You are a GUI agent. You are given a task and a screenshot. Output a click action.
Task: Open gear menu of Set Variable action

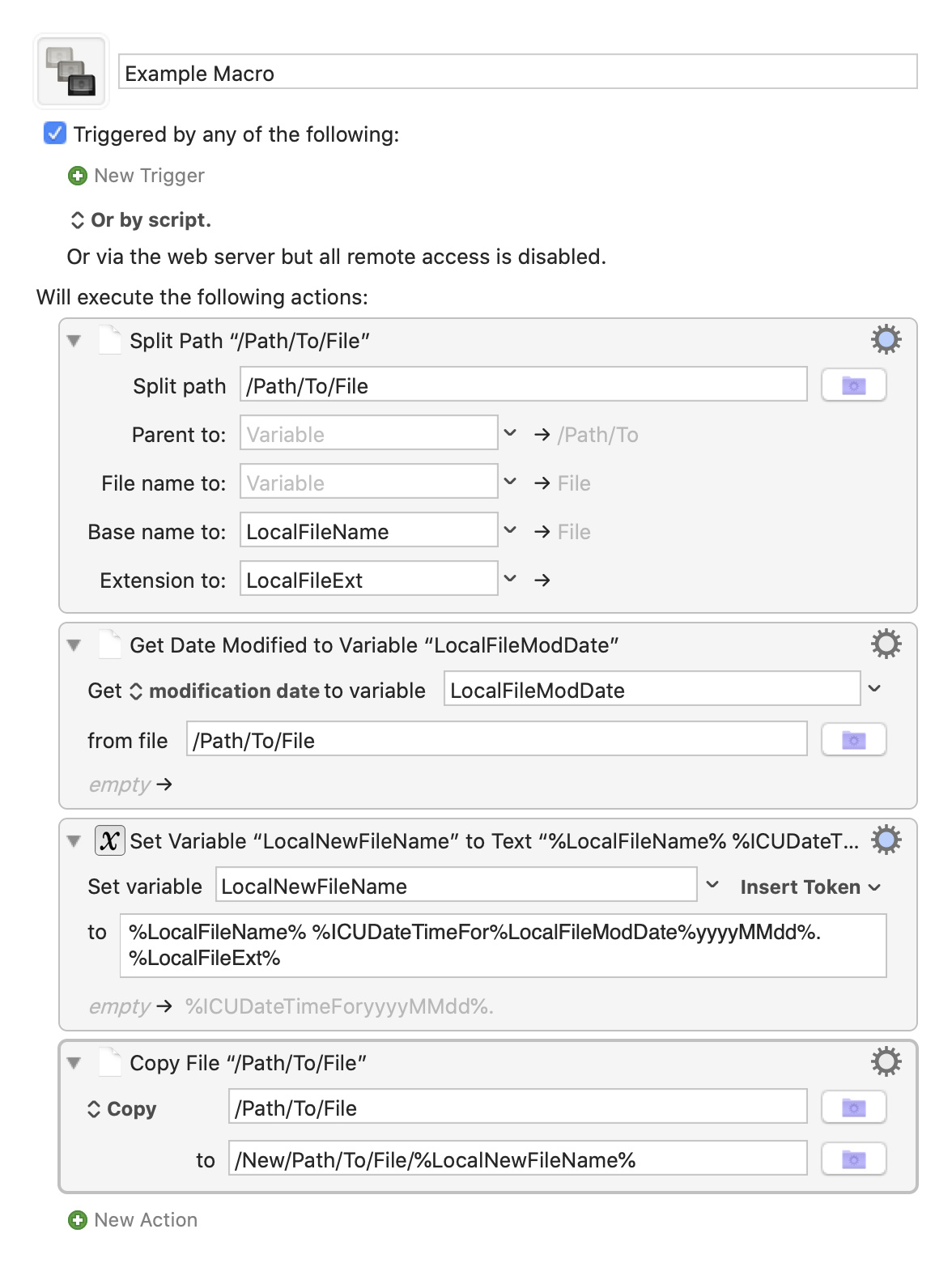[886, 840]
